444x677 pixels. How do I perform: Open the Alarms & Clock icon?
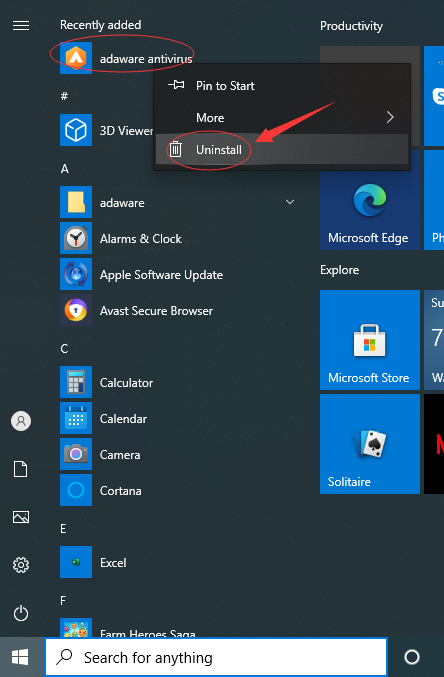pos(76,238)
